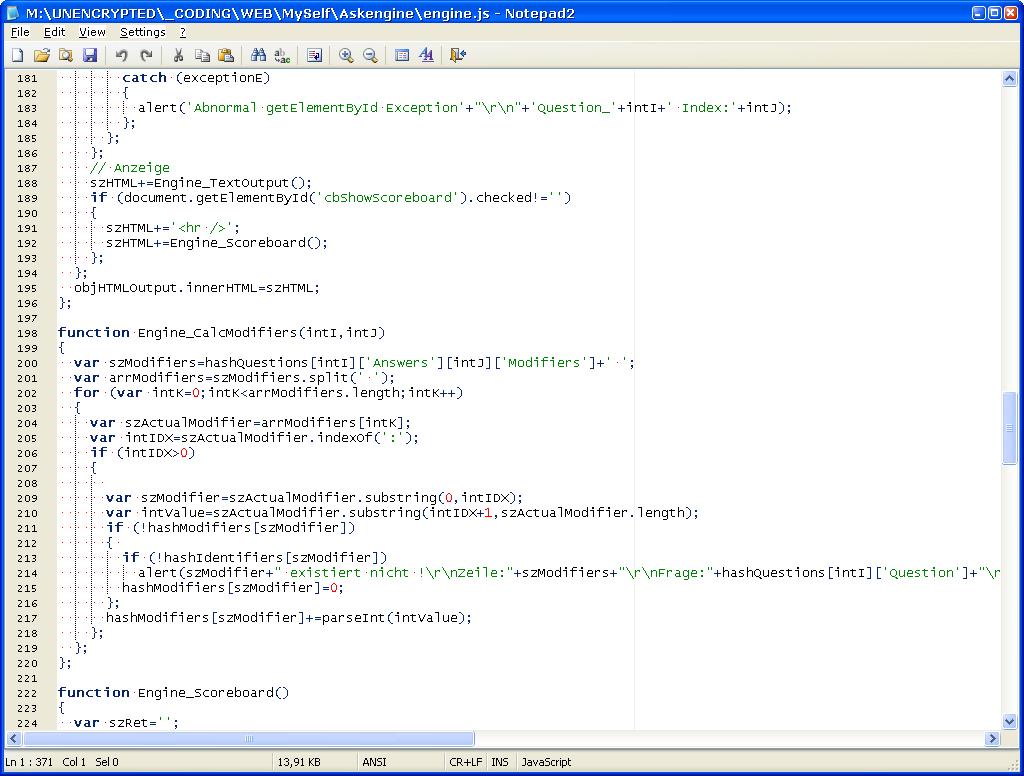Click 'parseInt(intValue)' on line 217
Screen dimensions: 1024x776
[x=394, y=618]
